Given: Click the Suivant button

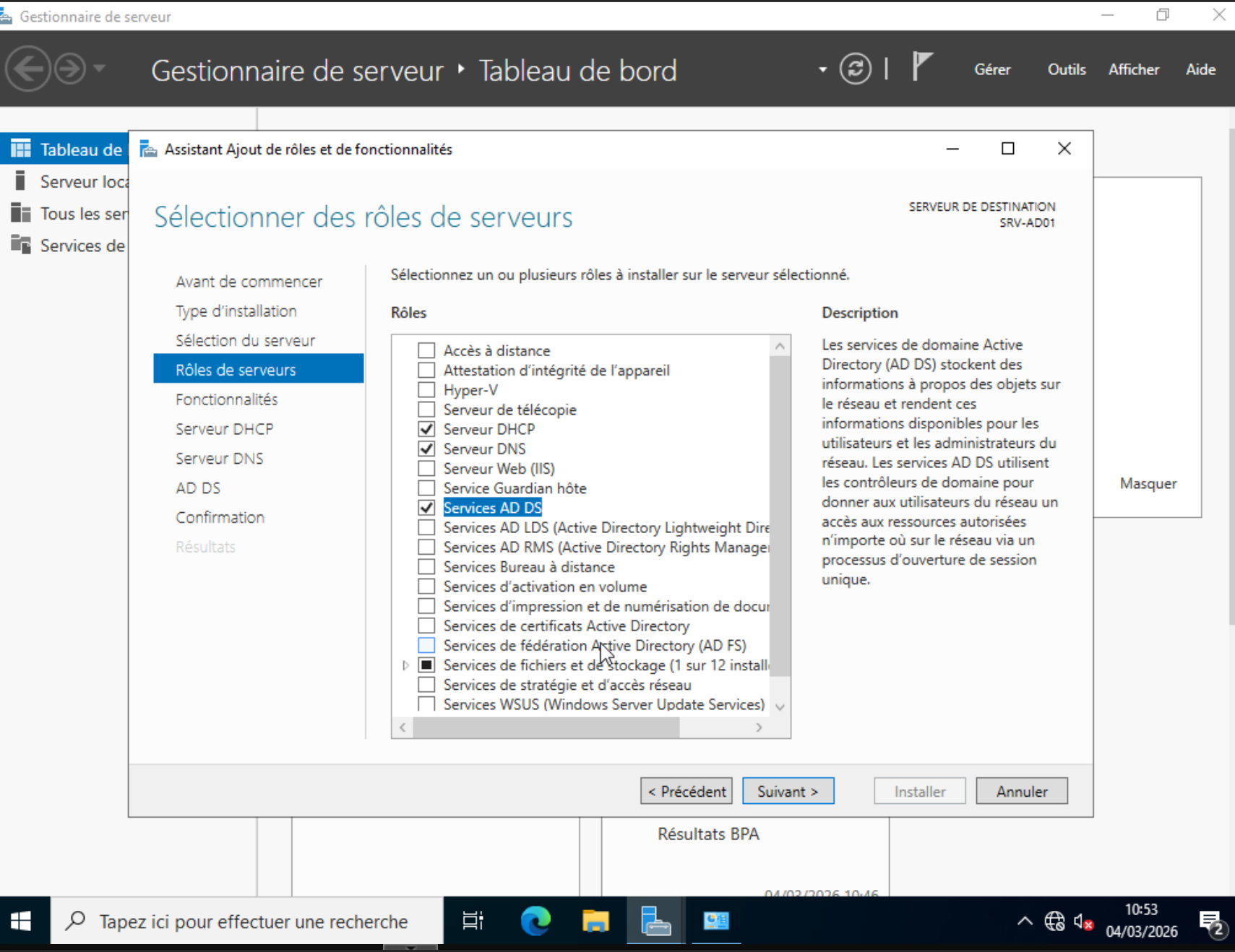Looking at the screenshot, I should (788, 791).
